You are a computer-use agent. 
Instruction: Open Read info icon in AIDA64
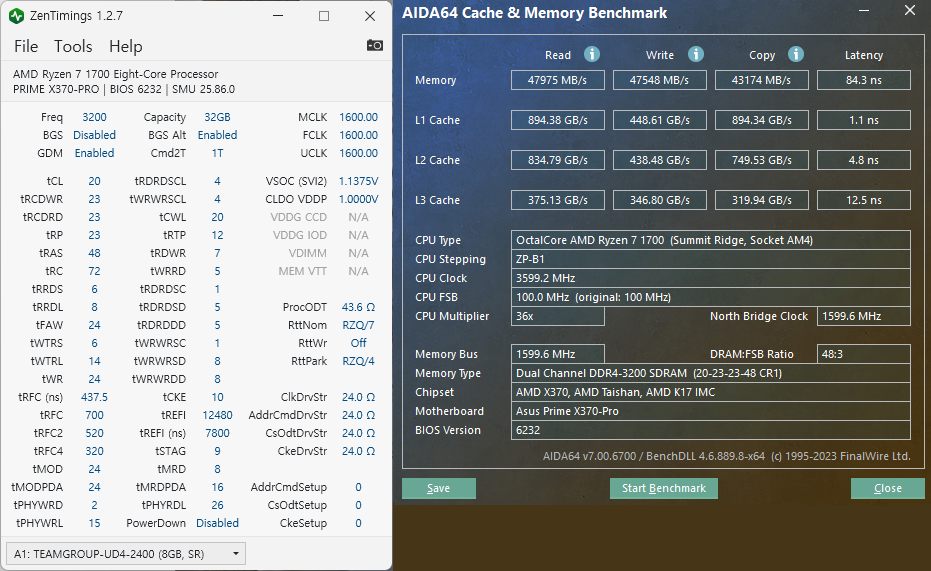[591, 54]
